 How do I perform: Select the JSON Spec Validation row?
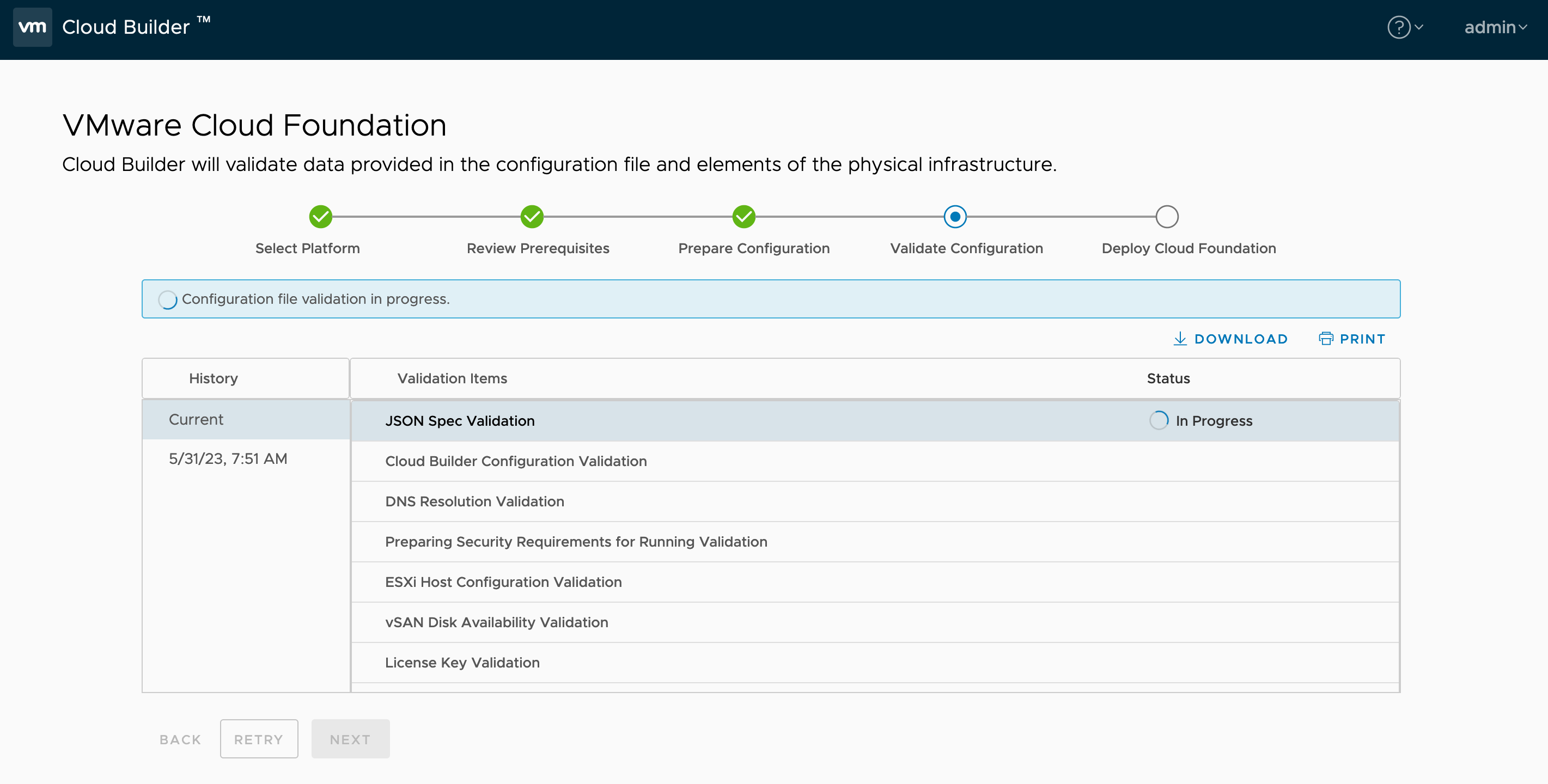click(875, 420)
